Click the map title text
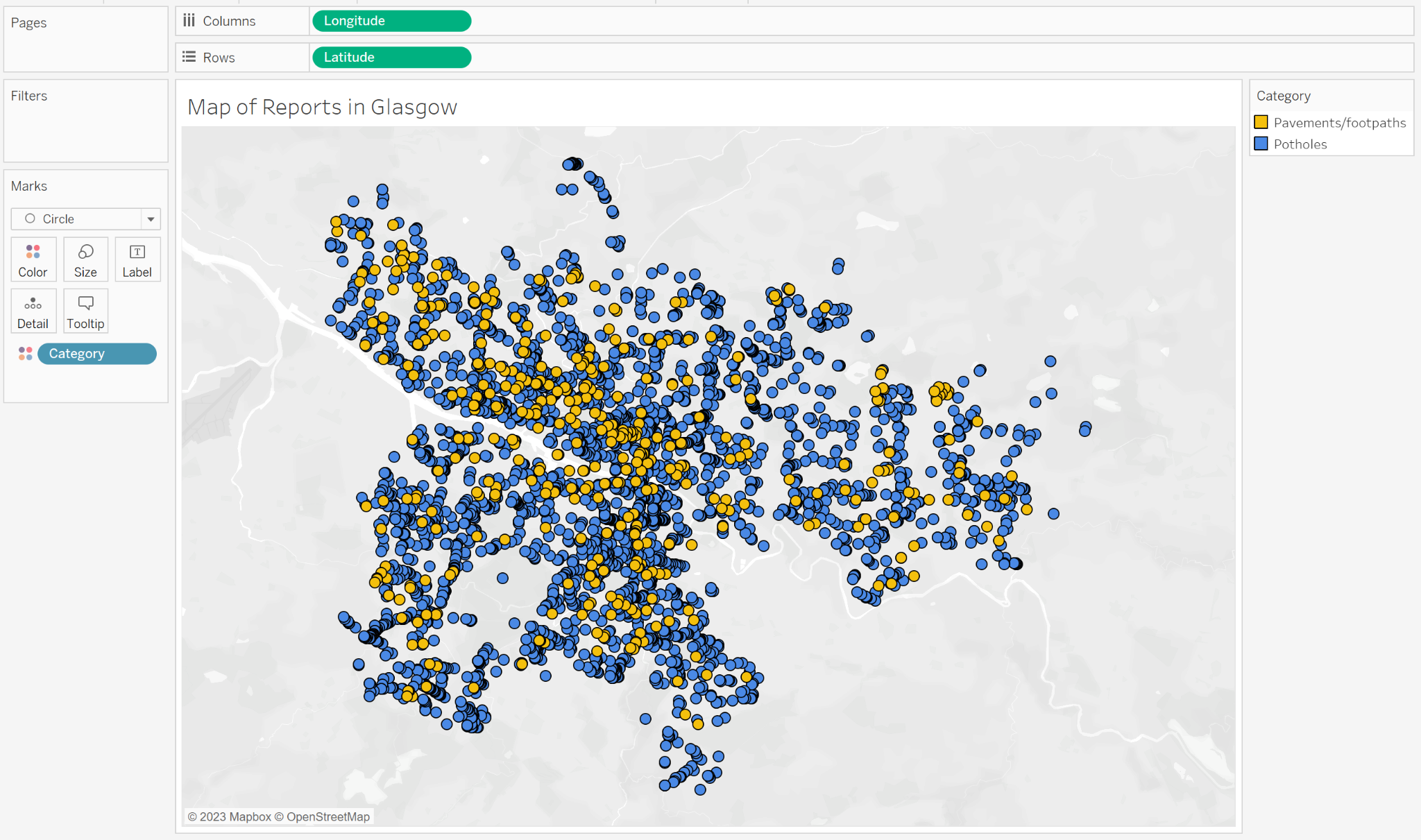This screenshot has height=840, width=1421. (322, 107)
